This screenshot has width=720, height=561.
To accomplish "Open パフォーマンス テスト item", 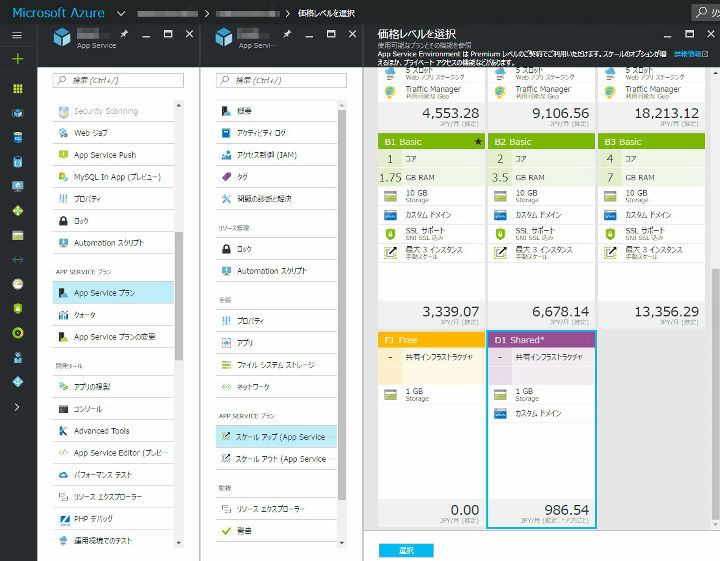I will (x=113, y=475).
